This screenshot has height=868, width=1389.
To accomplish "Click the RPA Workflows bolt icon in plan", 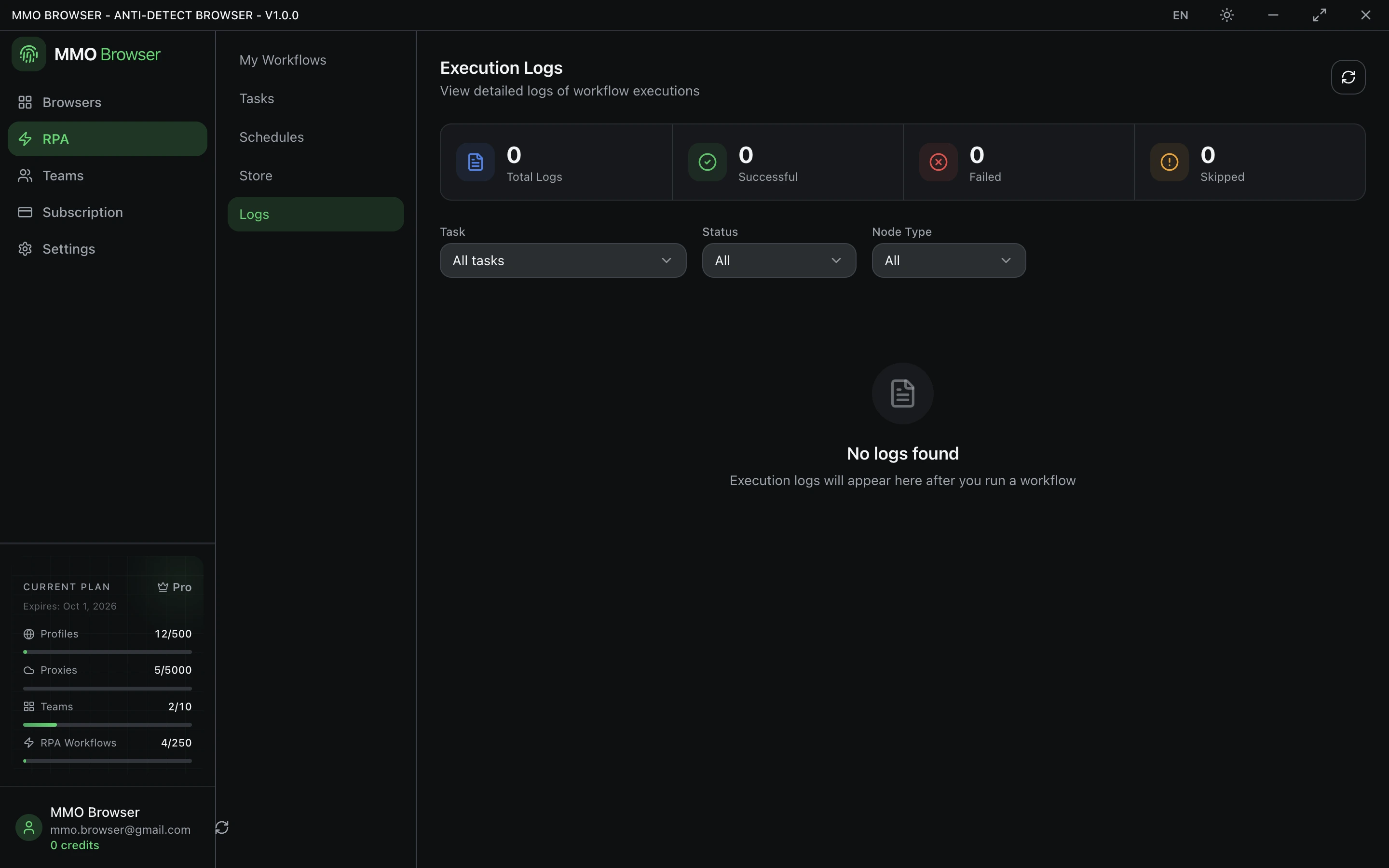I will point(29,743).
